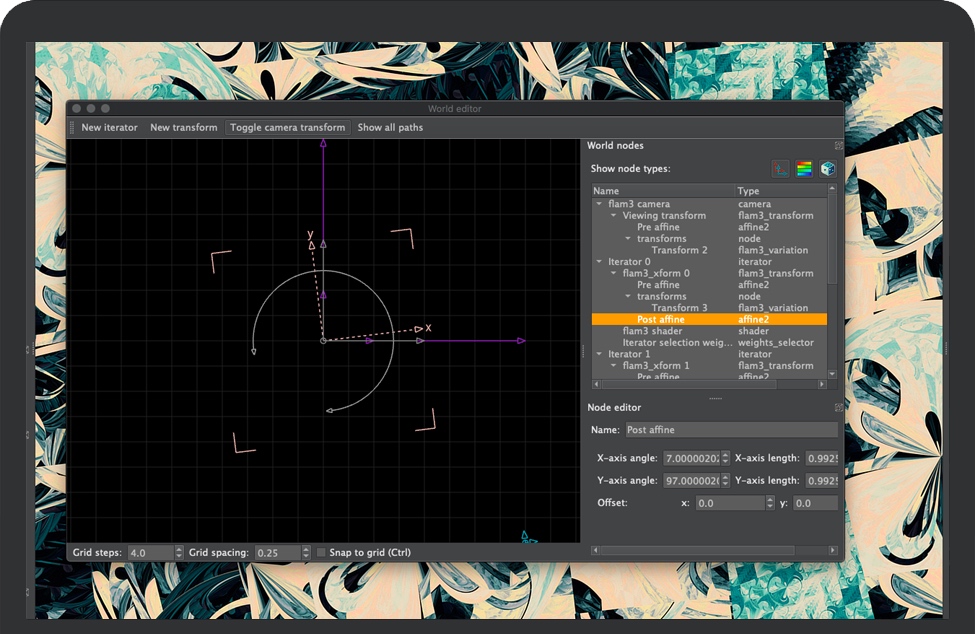
Task: Select Transform 3 in the node tree
Action: tap(679, 308)
